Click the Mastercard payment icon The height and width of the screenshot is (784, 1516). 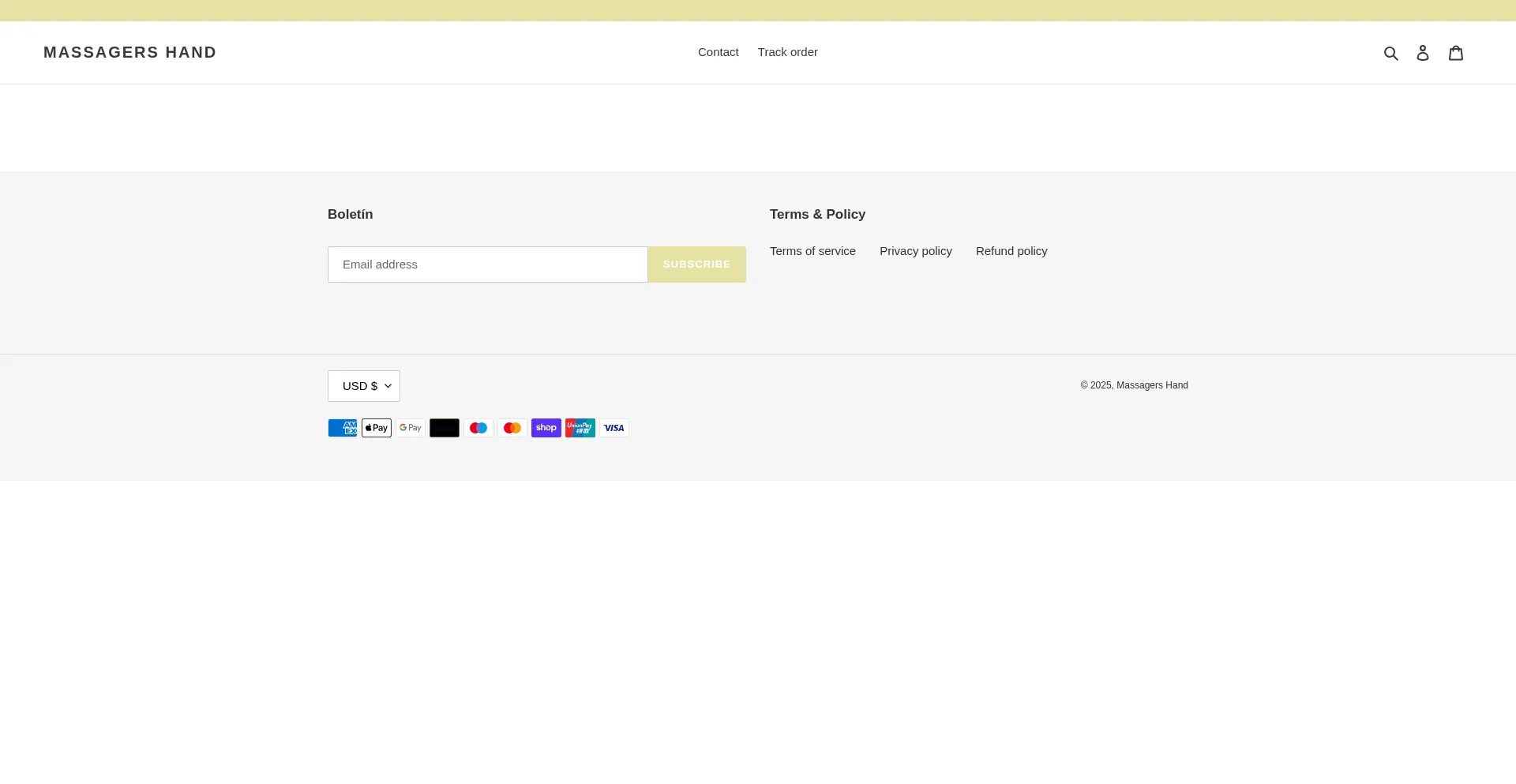tap(512, 428)
